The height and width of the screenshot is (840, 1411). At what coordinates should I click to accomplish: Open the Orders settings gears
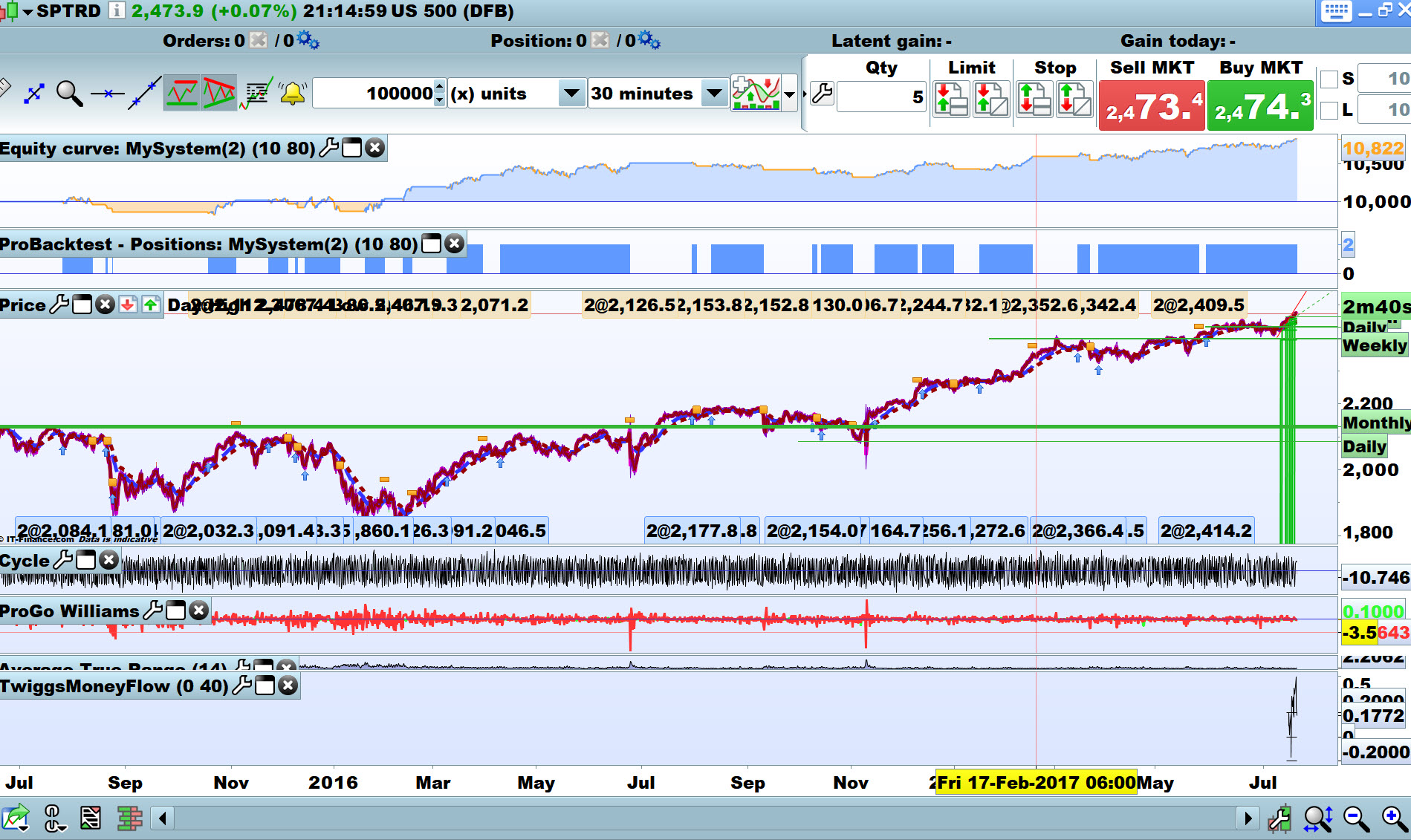(x=308, y=40)
